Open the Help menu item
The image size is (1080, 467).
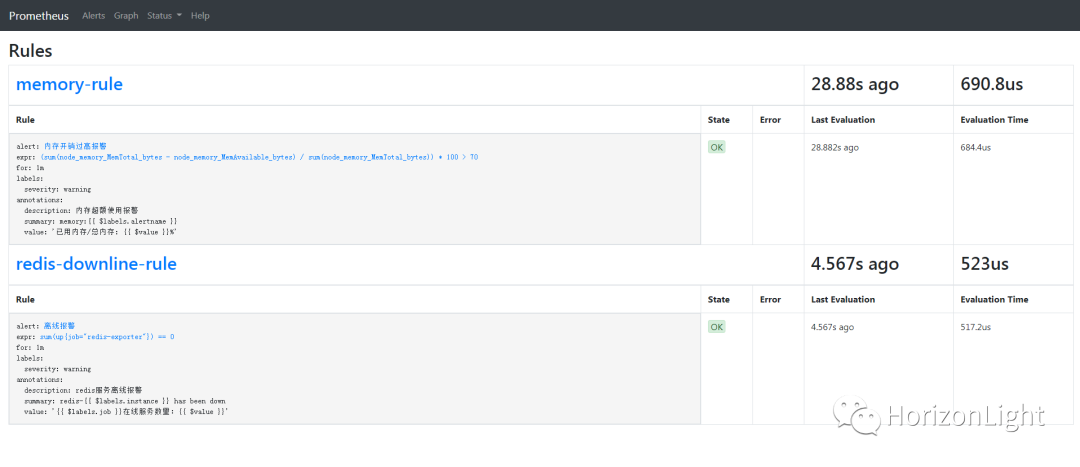click(200, 16)
